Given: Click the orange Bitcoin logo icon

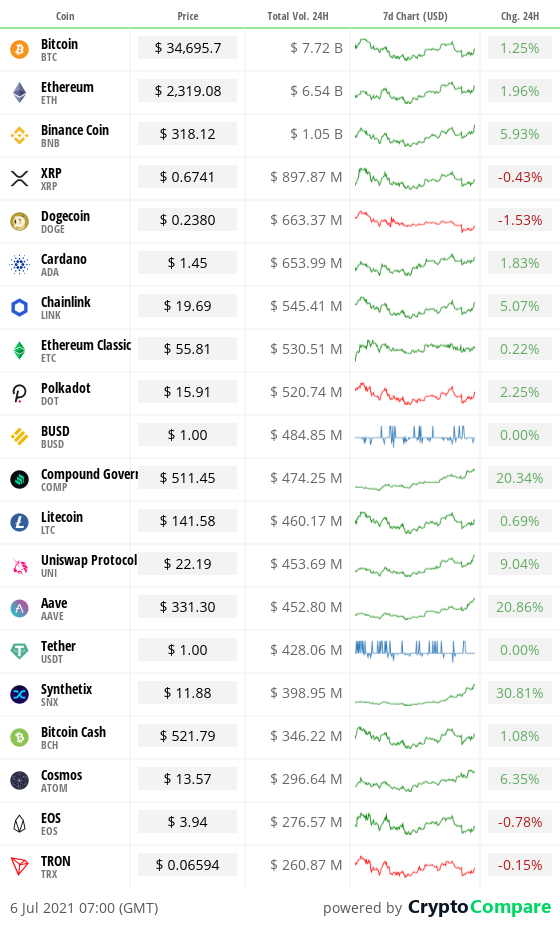Looking at the screenshot, I should (20, 49).
